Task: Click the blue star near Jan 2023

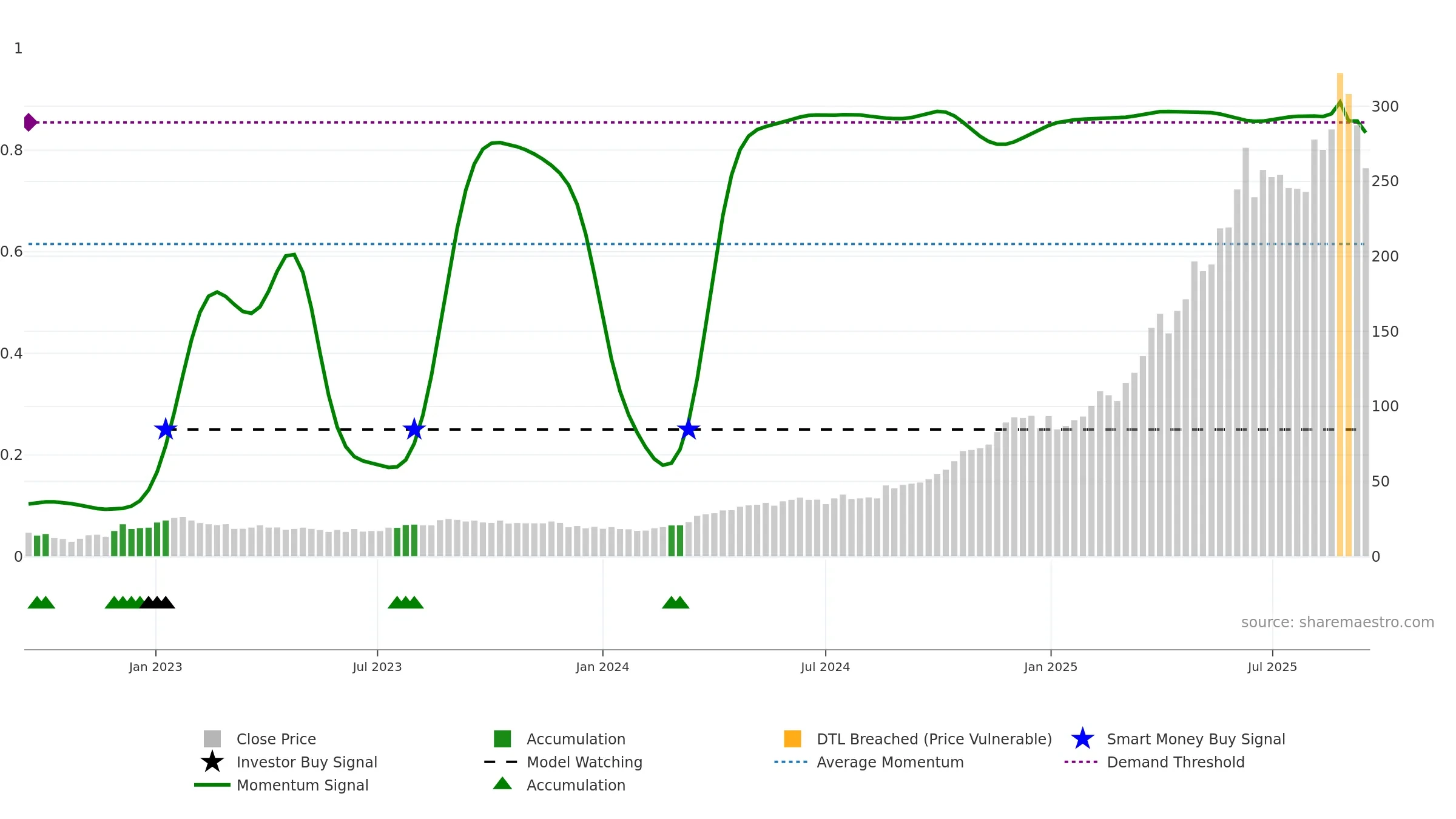Action: pos(166,429)
